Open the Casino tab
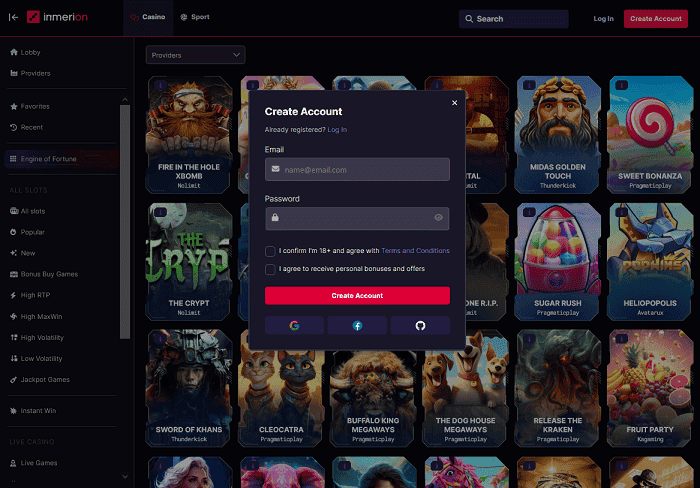The image size is (700, 488). 148,17
